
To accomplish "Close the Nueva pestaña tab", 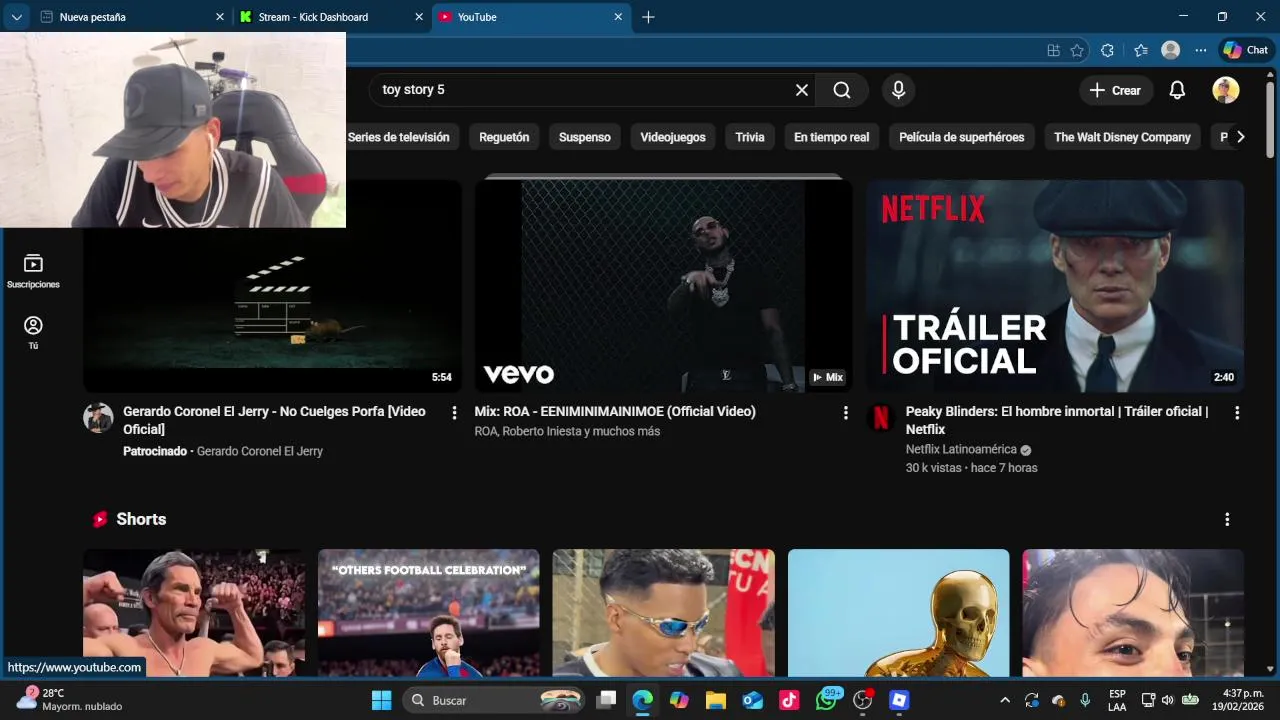I will point(220,17).
